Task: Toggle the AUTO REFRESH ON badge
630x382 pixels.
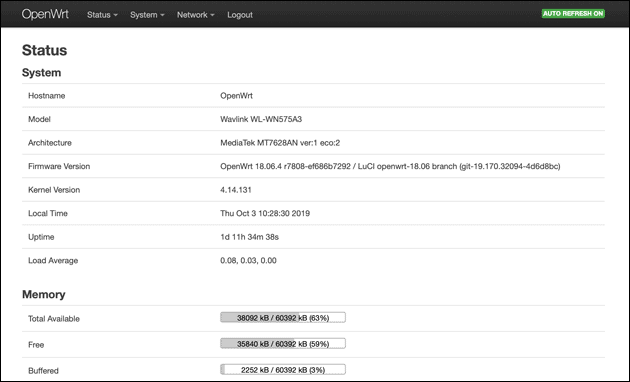Action: pos(573,13)
